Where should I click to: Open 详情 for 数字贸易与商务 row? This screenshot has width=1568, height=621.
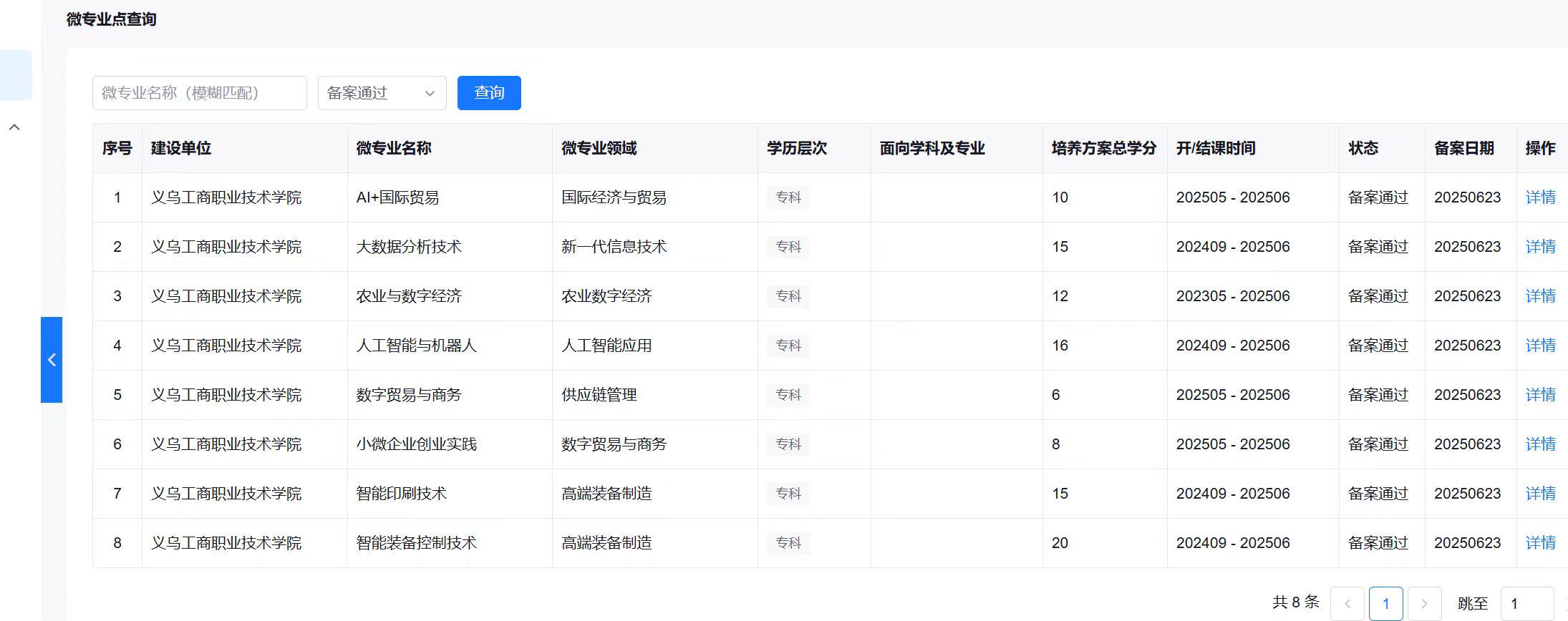pyautogui.click(x=1540, y=395)
